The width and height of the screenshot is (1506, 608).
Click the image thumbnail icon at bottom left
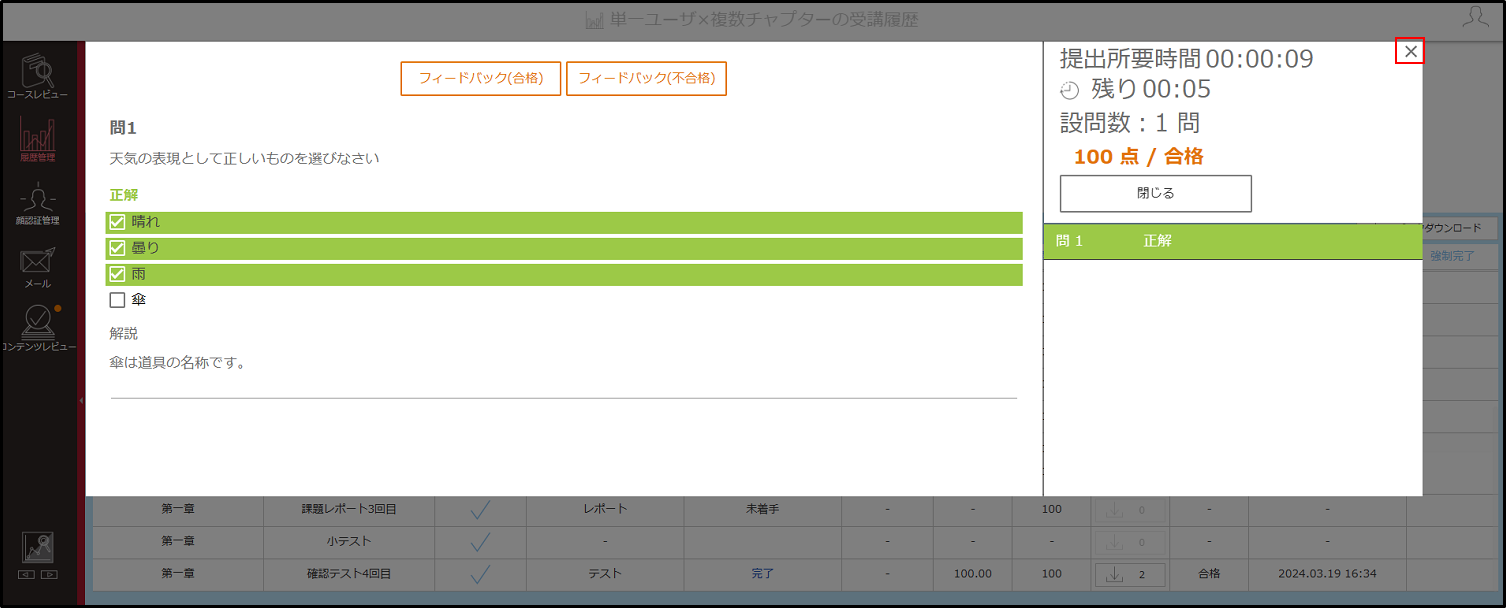(x=38, y=547)
